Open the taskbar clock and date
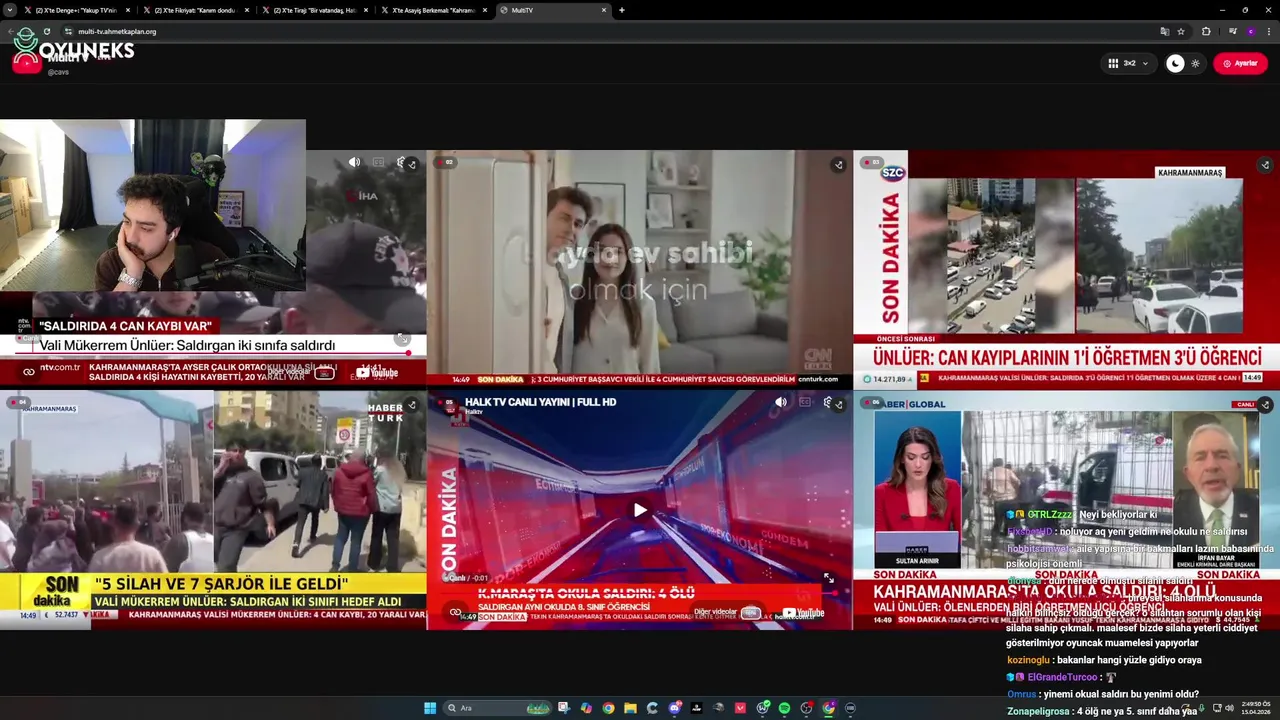Screen dimensions: 1280x720 pos(1255,708)
